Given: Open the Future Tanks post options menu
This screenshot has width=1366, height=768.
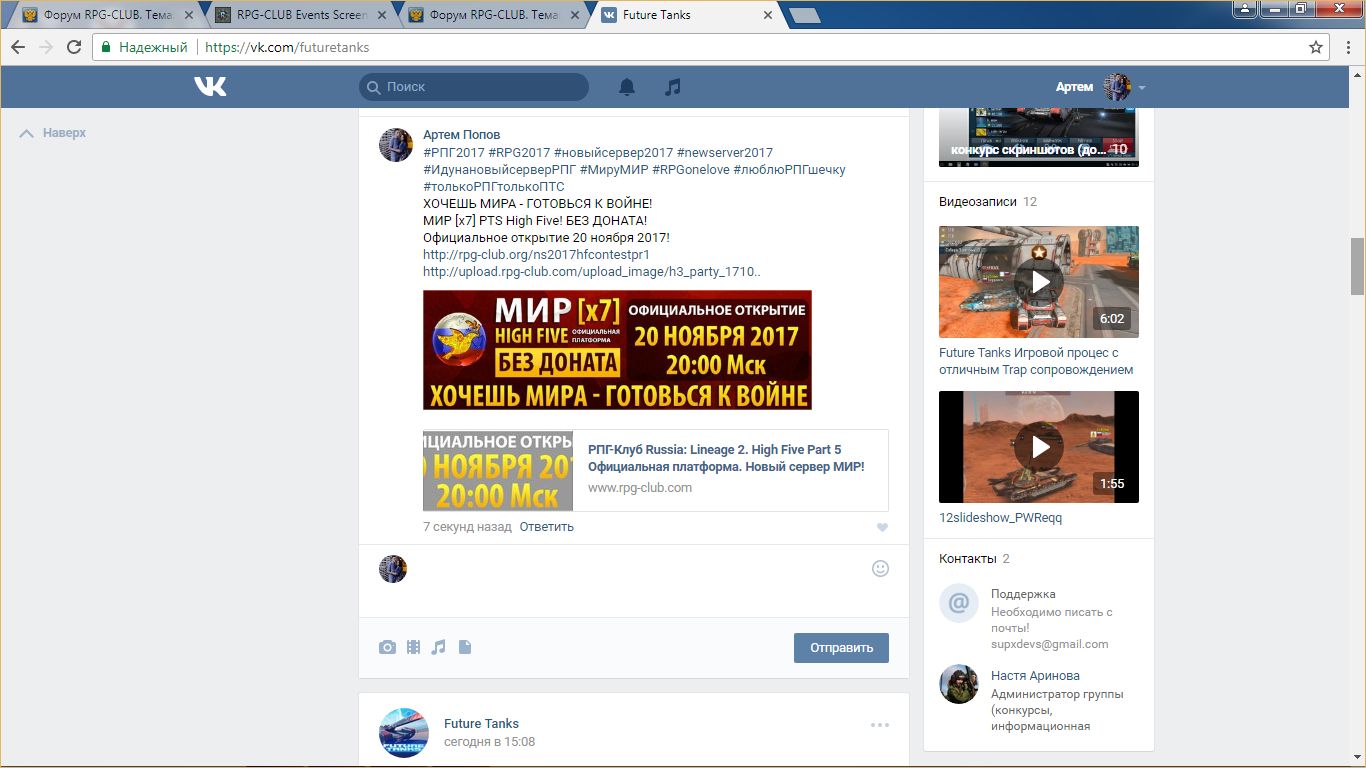Looking at the screenshot, I should point(880,725).
